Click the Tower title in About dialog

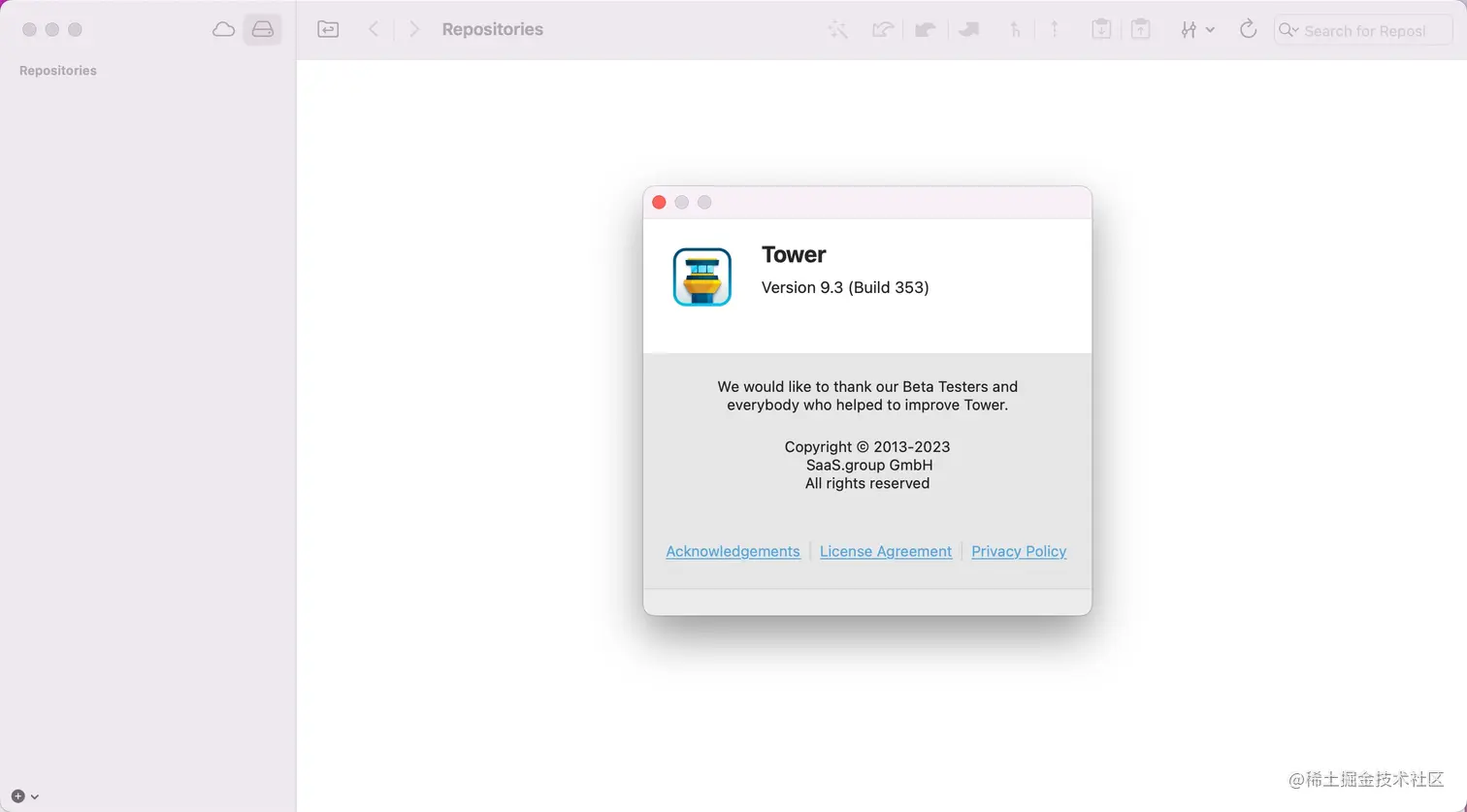click(794, 254)
